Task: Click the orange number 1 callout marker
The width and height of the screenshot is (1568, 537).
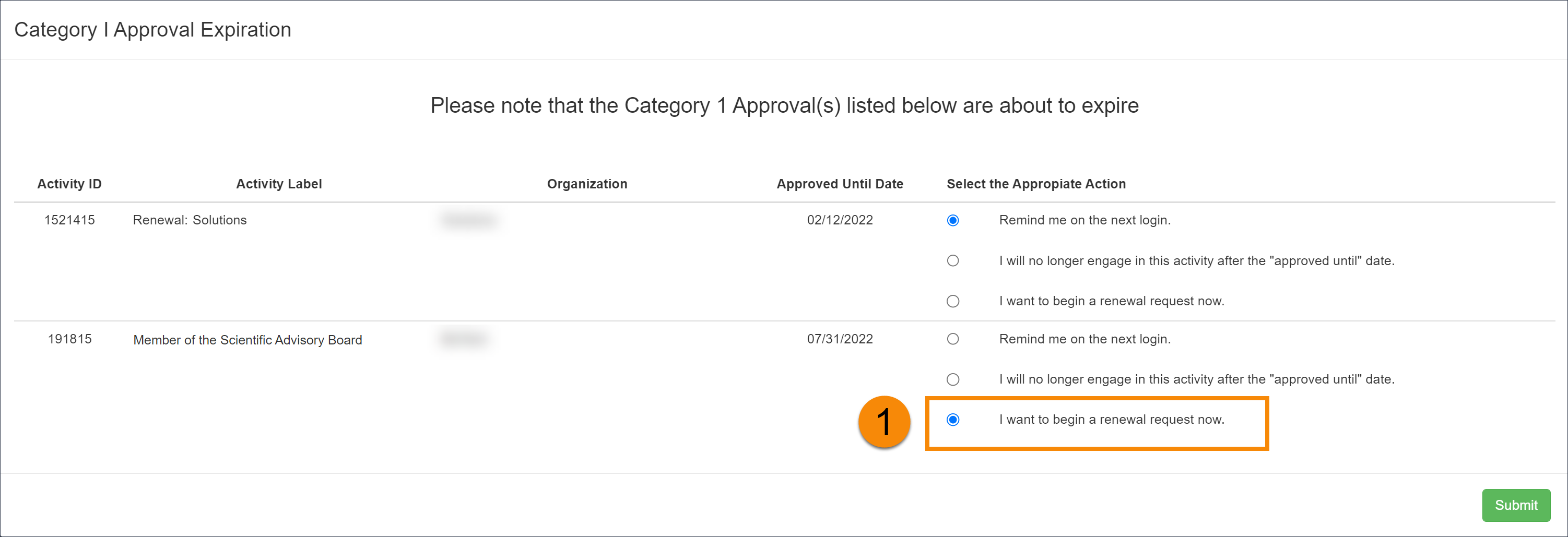Action: click(x=883, y=422)
